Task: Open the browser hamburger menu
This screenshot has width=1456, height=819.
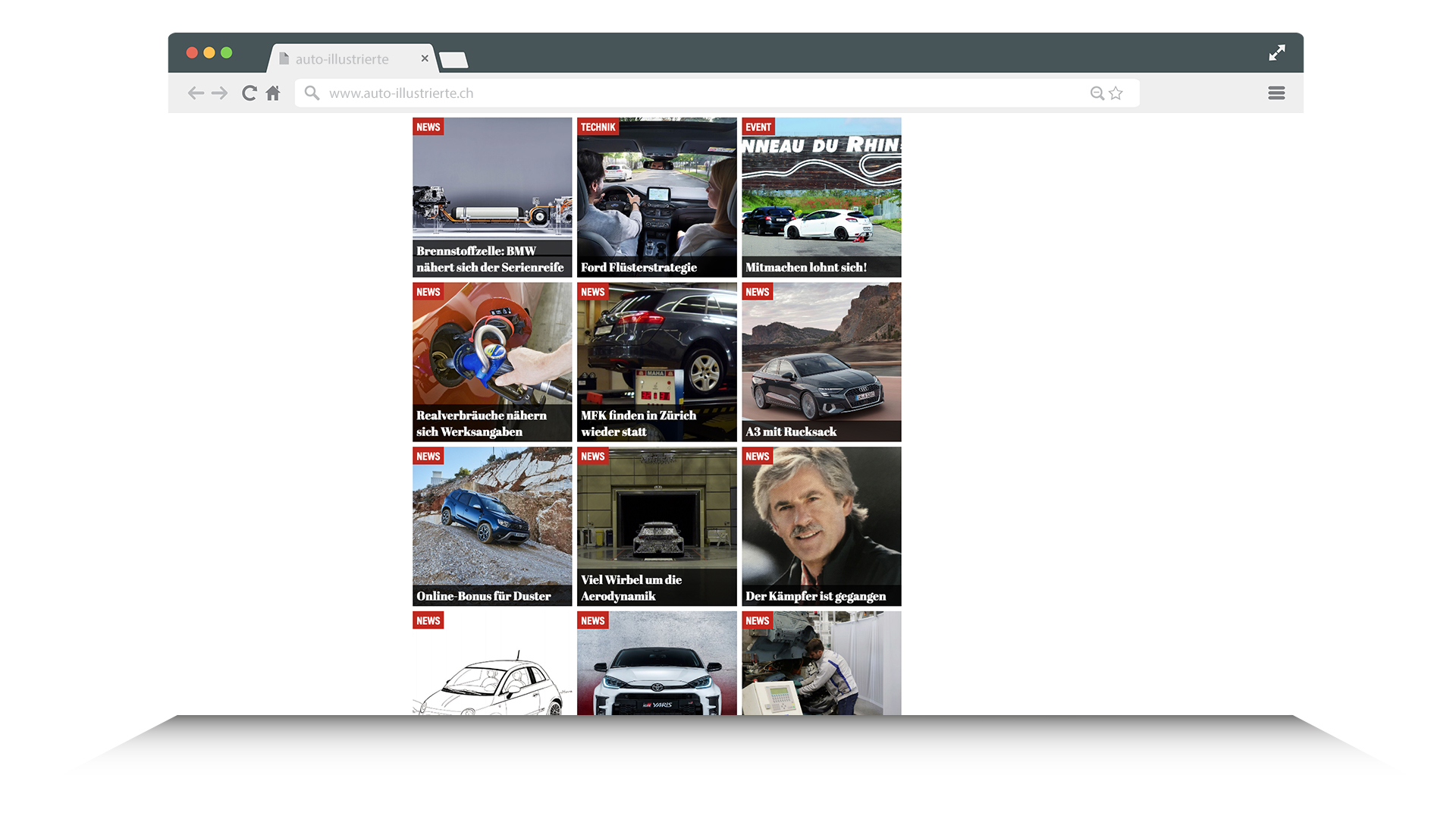Action: click(1276, 93)
